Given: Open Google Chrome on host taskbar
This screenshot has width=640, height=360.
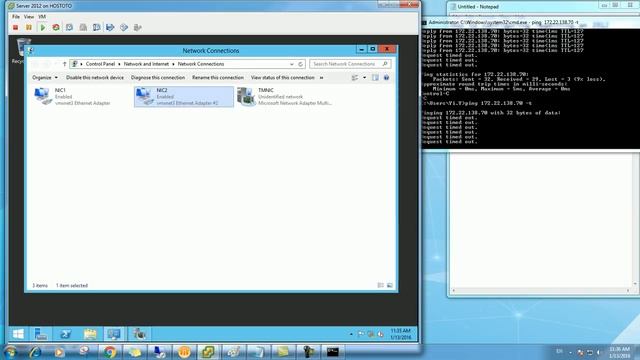Looking at the screenshot, I should tap(109, 352).
